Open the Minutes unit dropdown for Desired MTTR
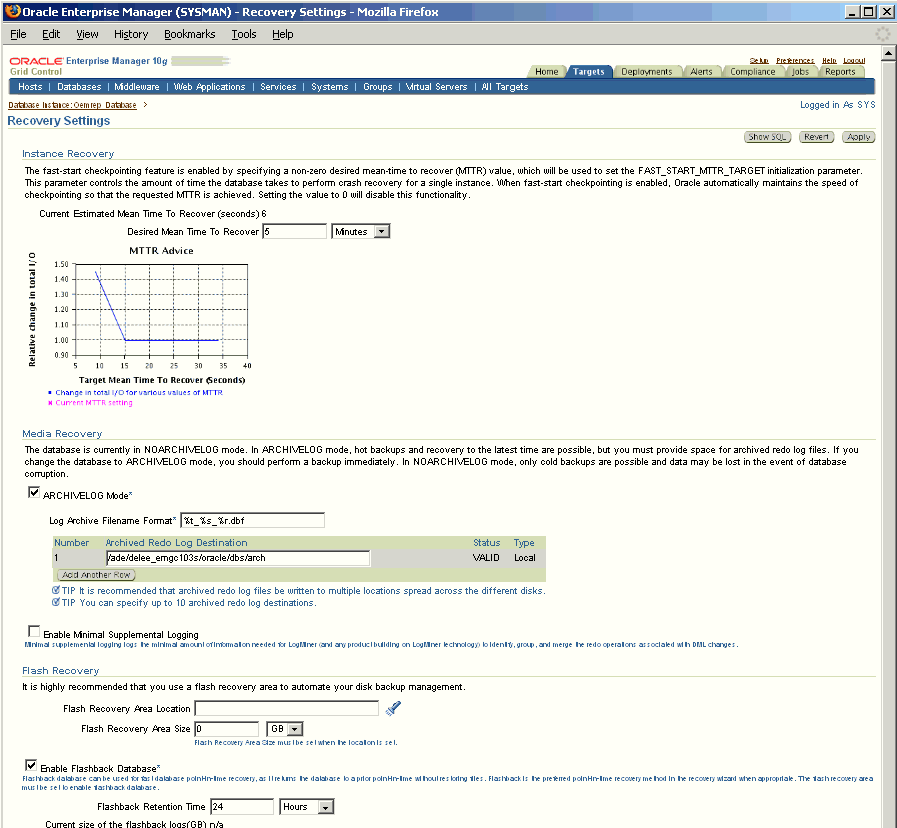 point(360,231)
